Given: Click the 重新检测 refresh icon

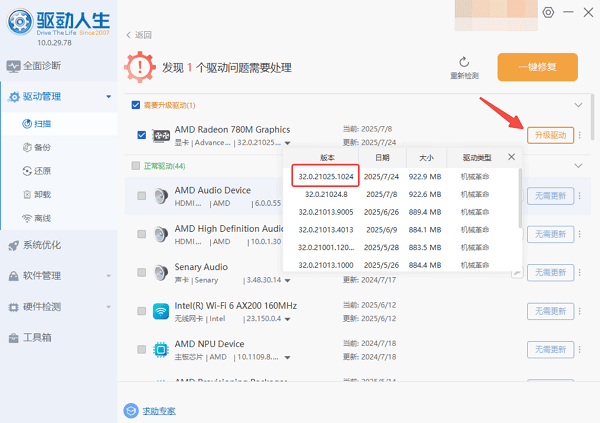Looking at the screenshot, I should point(464,62).
